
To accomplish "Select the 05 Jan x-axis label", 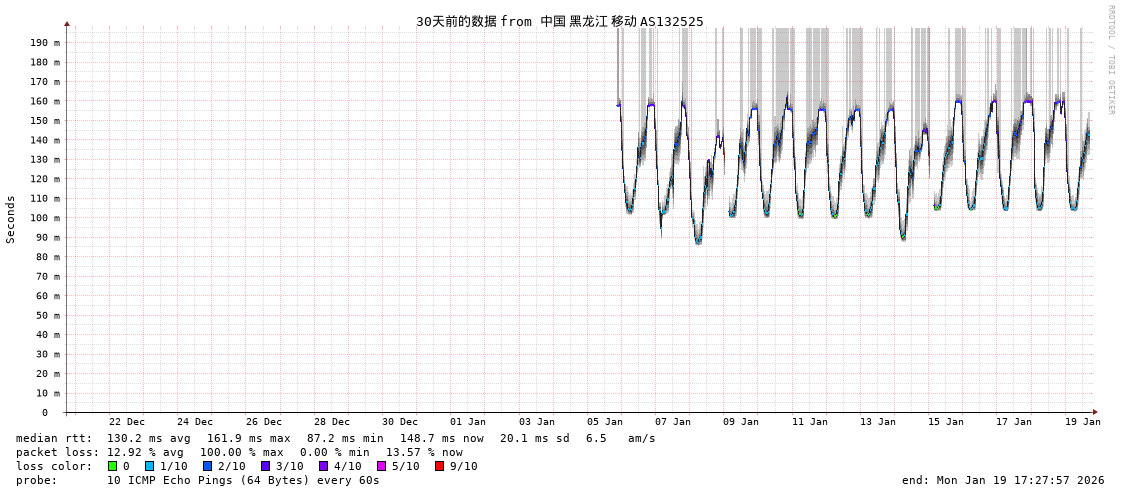I will pos(604,422).
